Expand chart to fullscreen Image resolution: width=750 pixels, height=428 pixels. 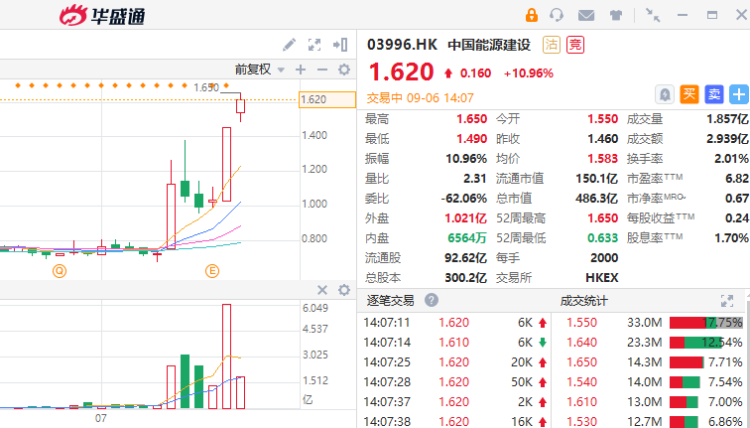(x=314, y=45)
